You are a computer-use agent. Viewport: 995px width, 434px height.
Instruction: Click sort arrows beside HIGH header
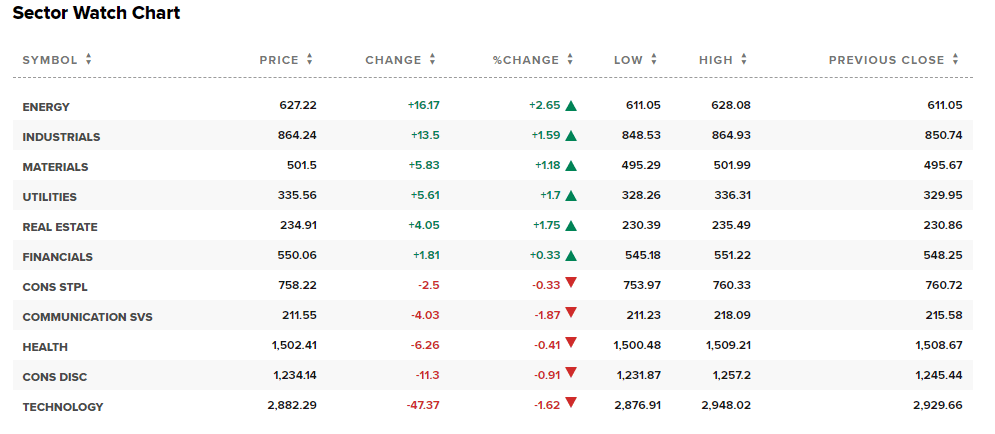pos(744,60)
